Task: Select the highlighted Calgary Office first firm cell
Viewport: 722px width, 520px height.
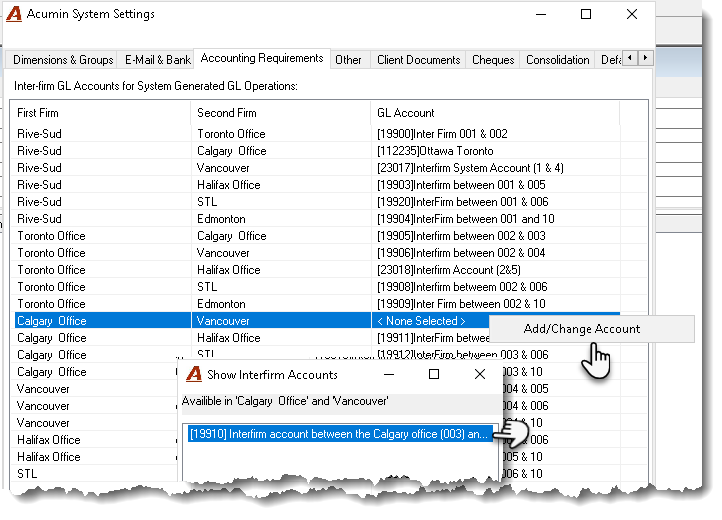Action: [x=103, y=321]
